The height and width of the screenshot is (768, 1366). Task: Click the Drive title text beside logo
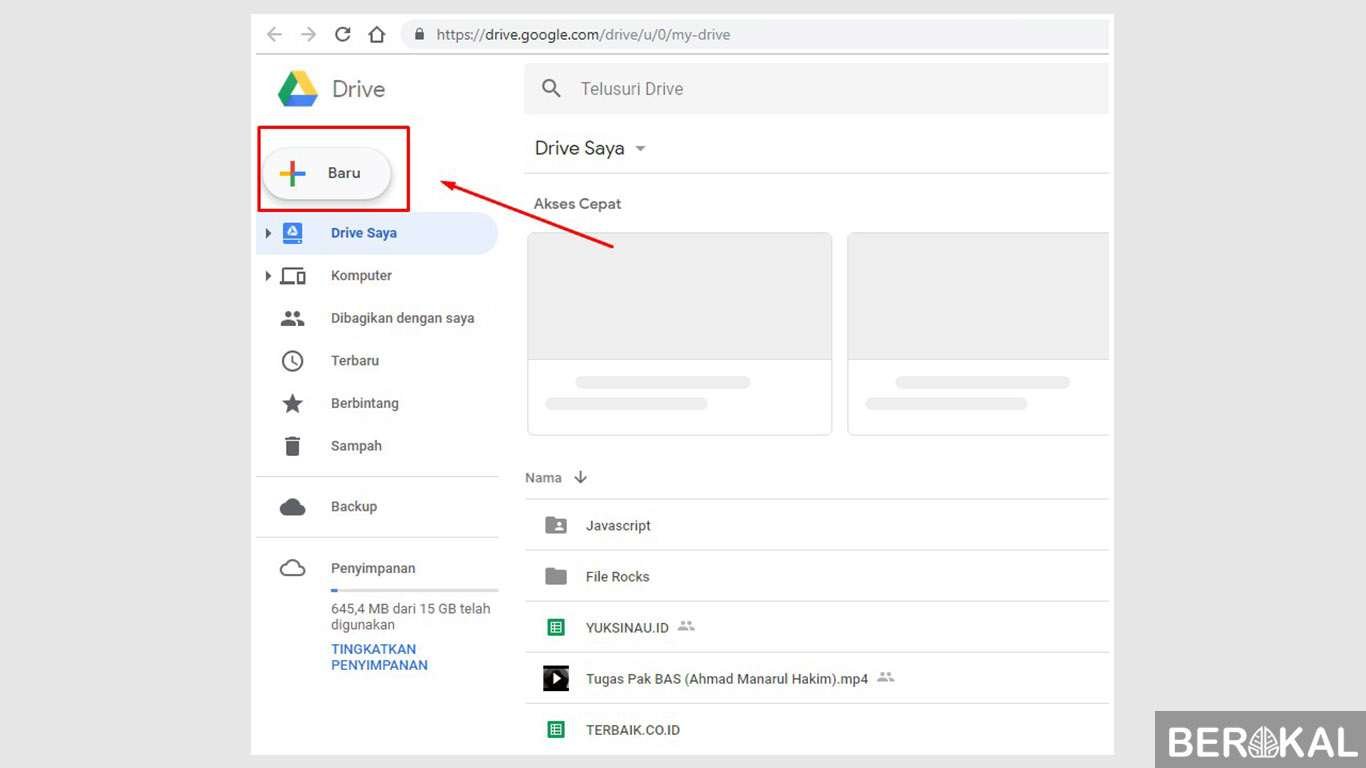click(x=358, y=89)
